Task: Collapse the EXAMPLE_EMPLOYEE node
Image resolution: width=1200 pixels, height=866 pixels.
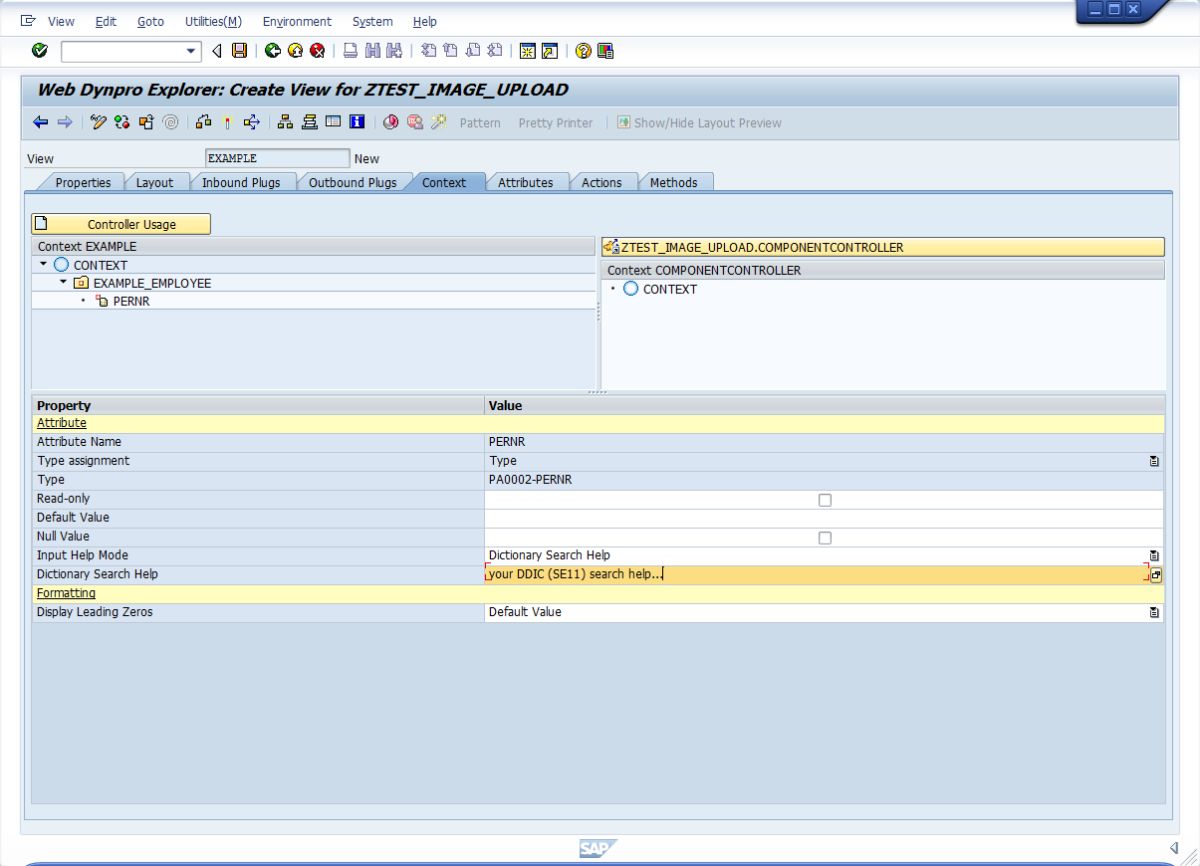Action: pyautogui.click(x=62, y=283)
